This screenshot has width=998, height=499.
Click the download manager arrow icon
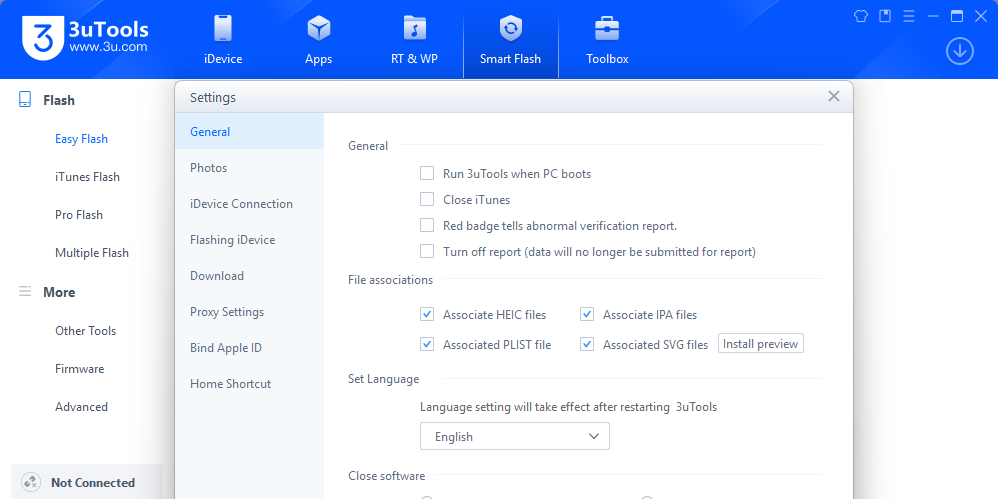coord(960,51)
